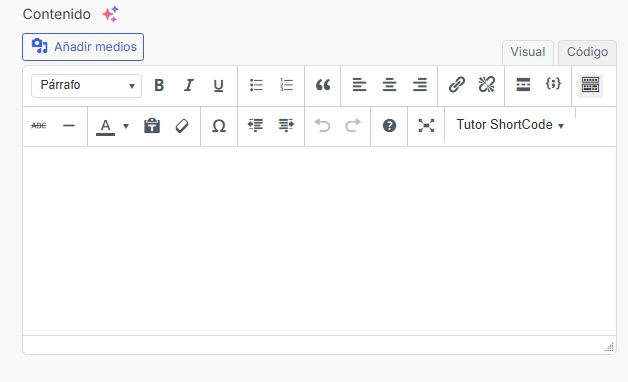Image resolution: width=628 pixels, height=382 pixels.
Task: Switch to the Código editor tab
Action: tap(587, 52)
